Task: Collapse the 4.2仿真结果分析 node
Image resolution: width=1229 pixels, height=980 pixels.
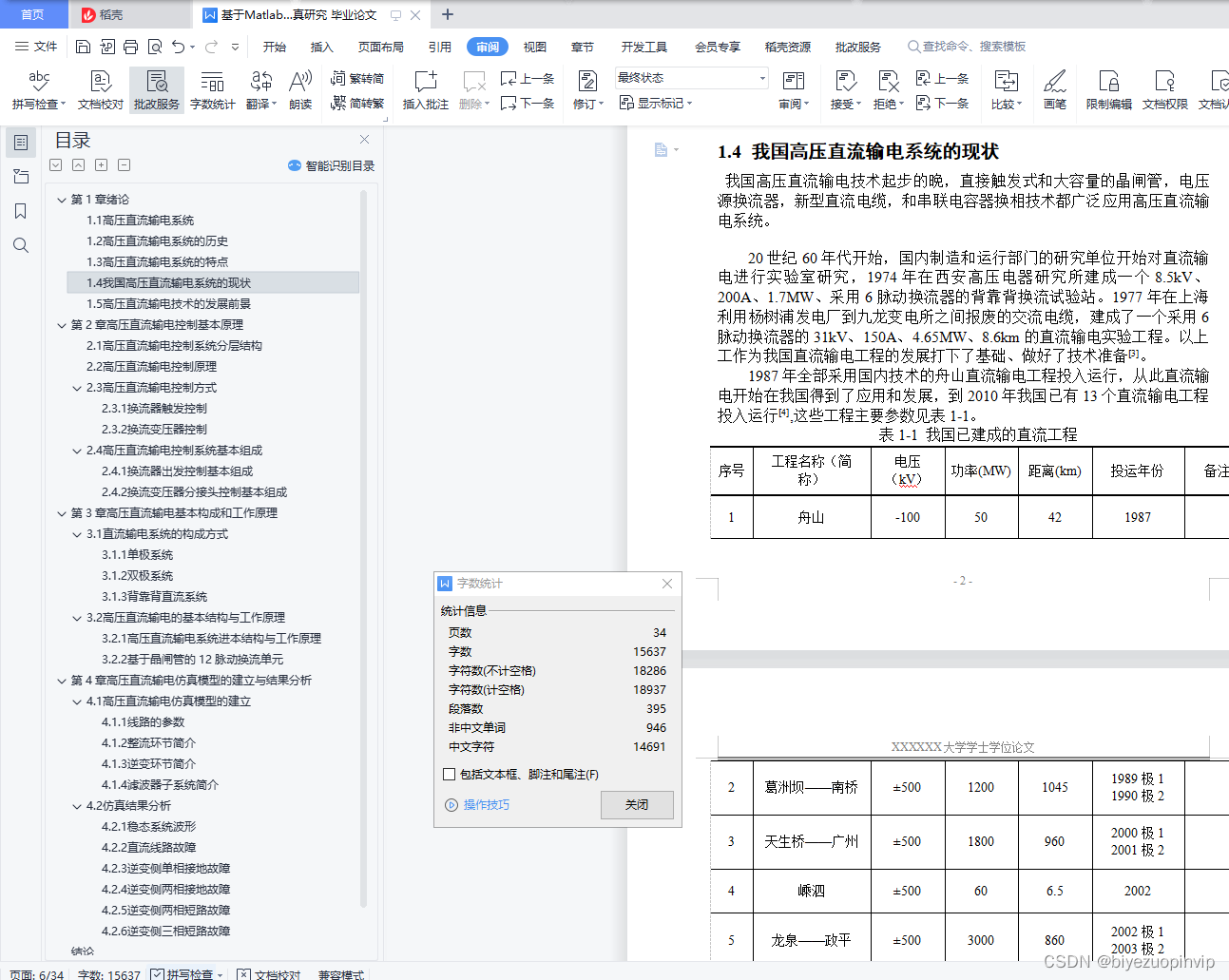Action: click(77, 806)
